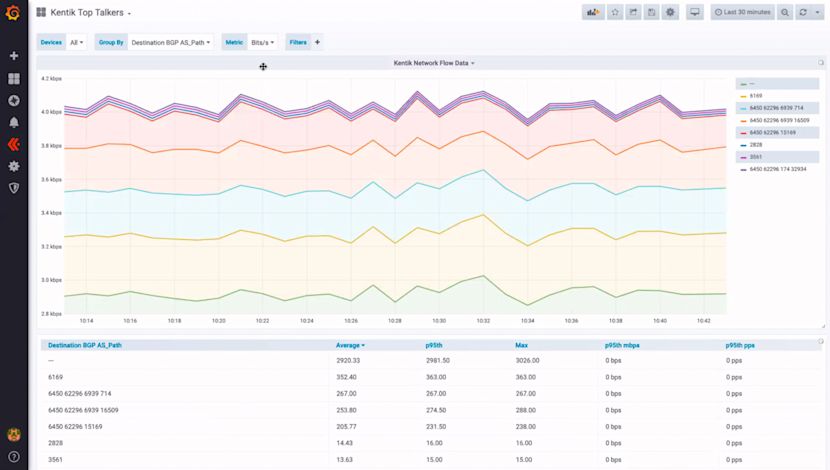Image resolution: width=830 pixels, height=470 pixels.
Task: Open the Grafana home logo menu
Action: pyautogui.click(x=13, y=12)
